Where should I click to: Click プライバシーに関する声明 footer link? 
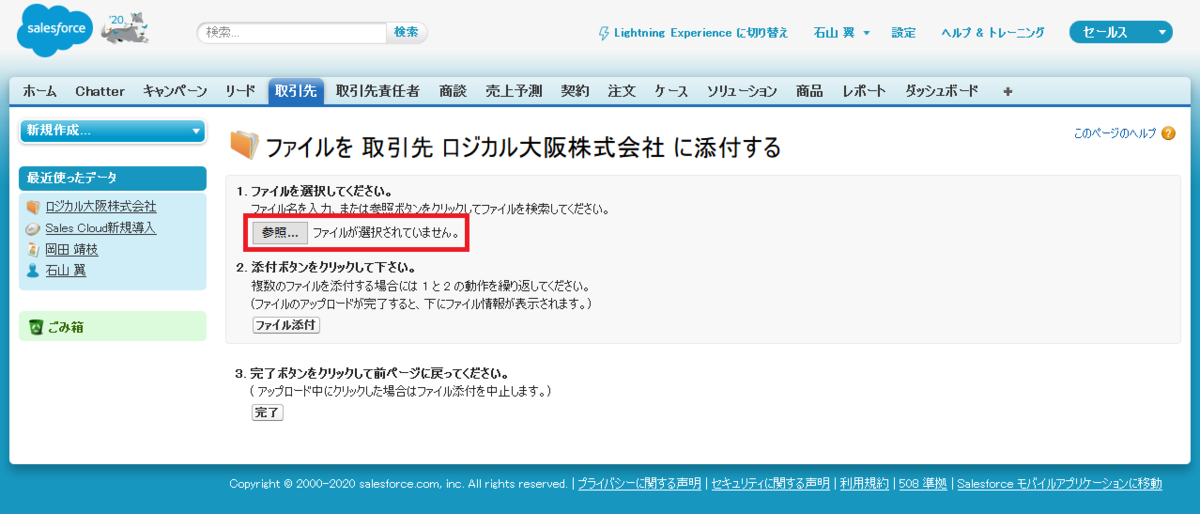pyautogui.click(x=640, y=483)
